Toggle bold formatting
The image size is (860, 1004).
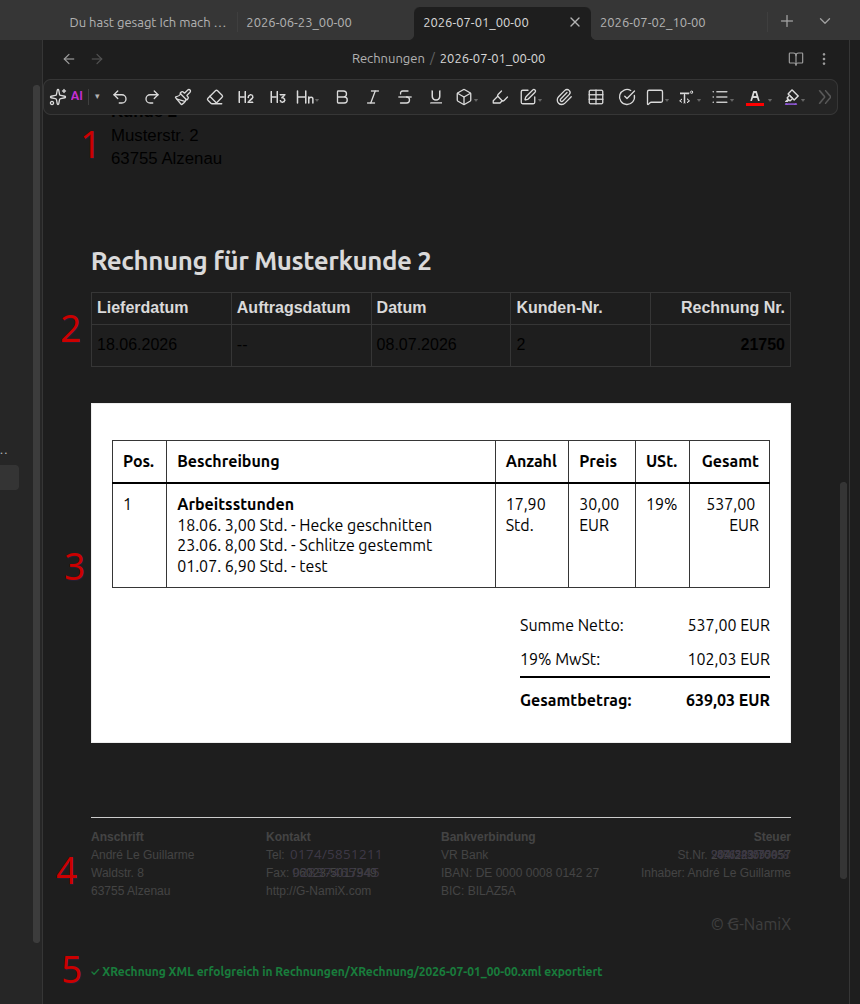click(342, 97)
